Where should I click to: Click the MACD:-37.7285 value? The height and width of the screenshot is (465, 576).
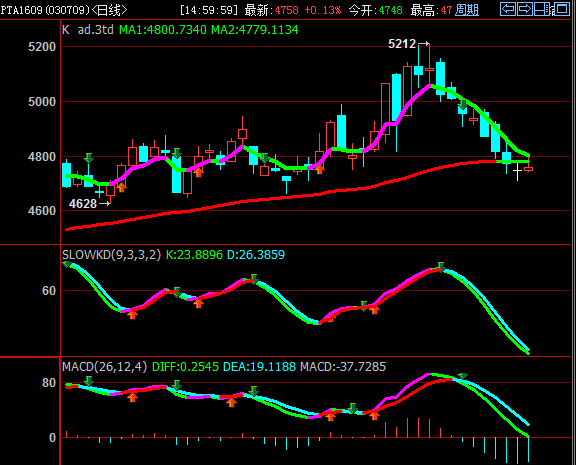point(343,367)
